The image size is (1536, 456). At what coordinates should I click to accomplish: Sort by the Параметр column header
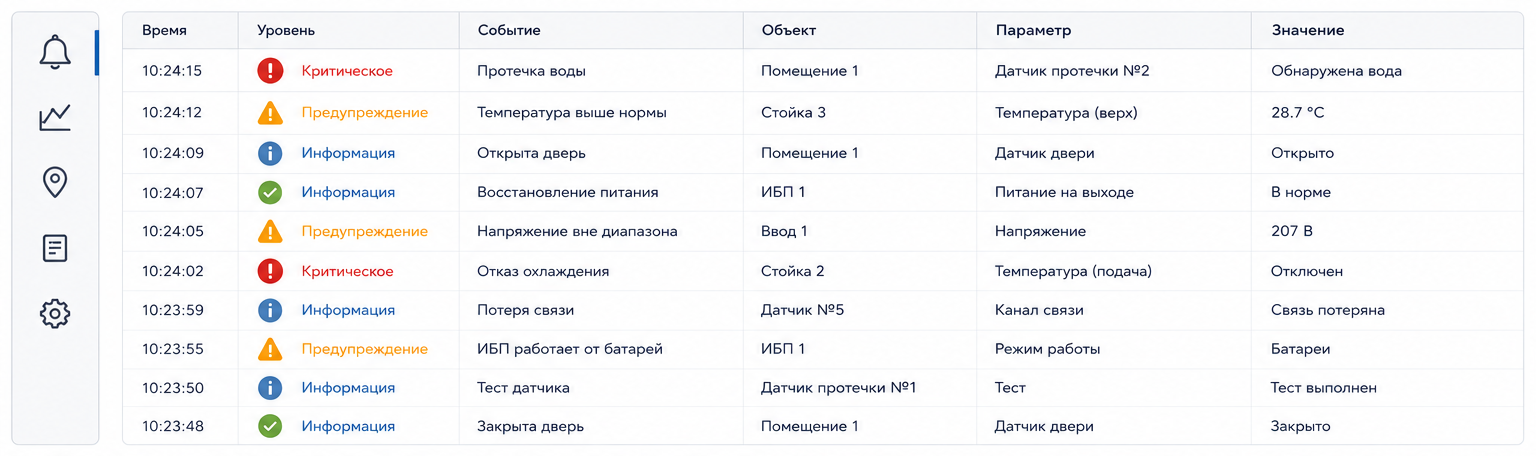[x=1033, y=31]
